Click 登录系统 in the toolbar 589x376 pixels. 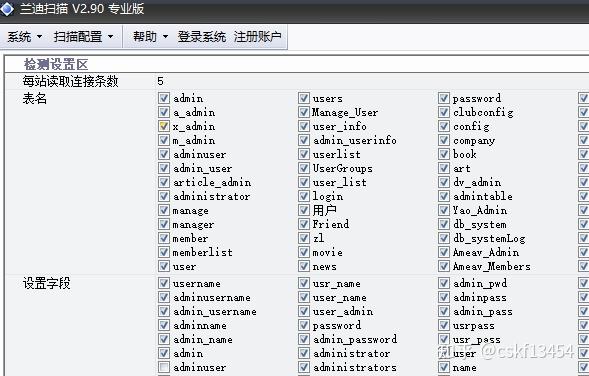click(x=201, y=37)
